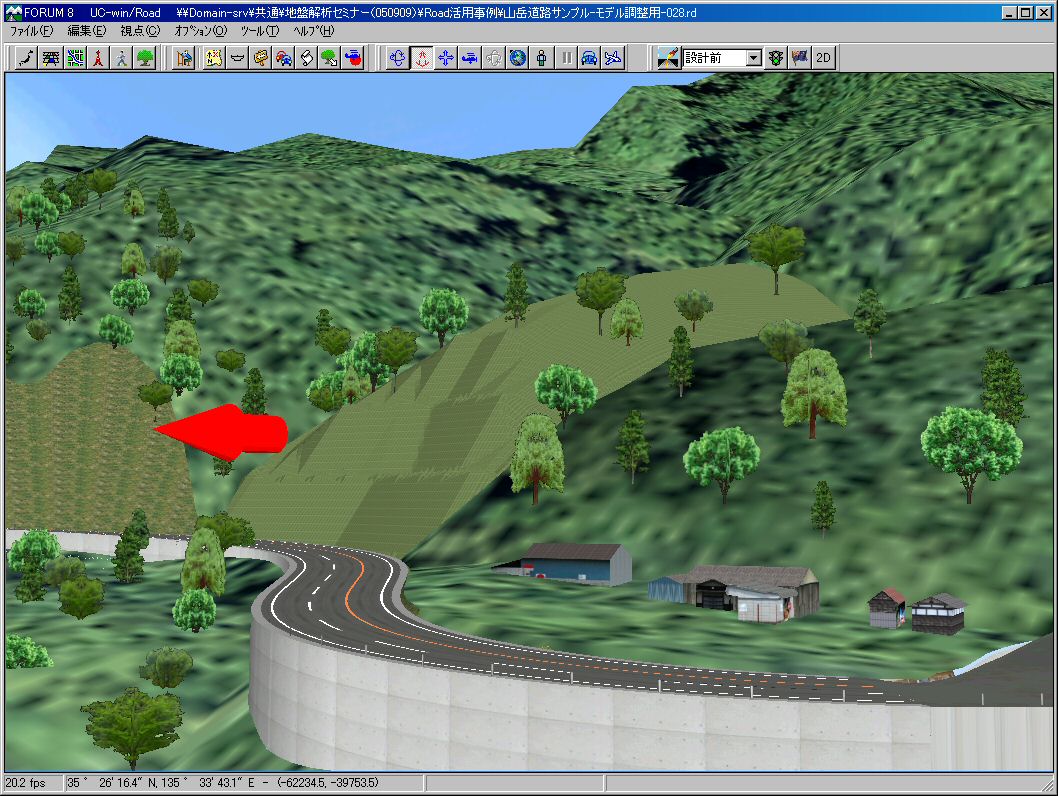Image resolution: width=1058 pixels, height=796 pixels.
Task: Open the green tree placement icon
Action: coord(146,58)
